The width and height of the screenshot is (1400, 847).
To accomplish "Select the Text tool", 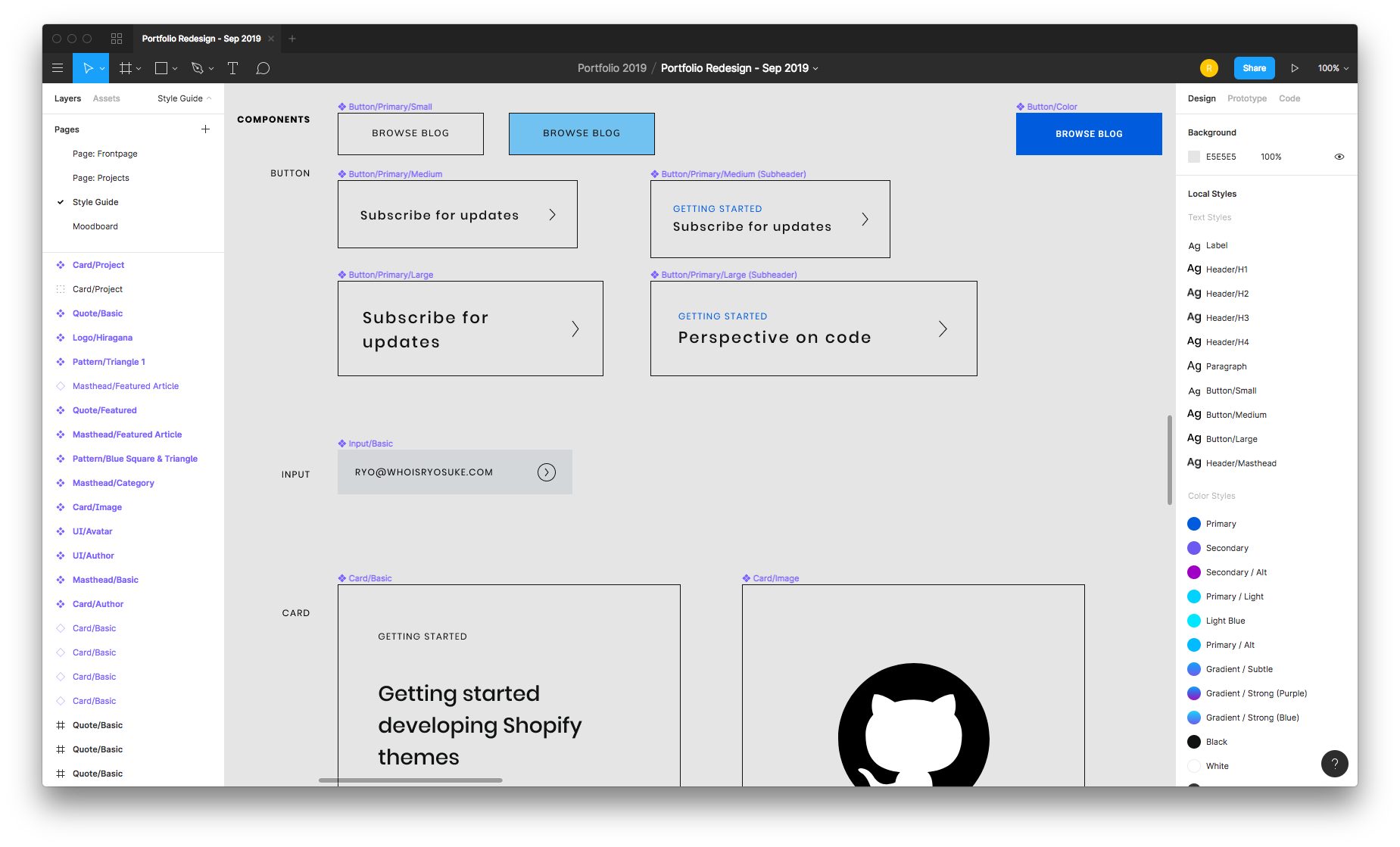I will click(232, 68).
